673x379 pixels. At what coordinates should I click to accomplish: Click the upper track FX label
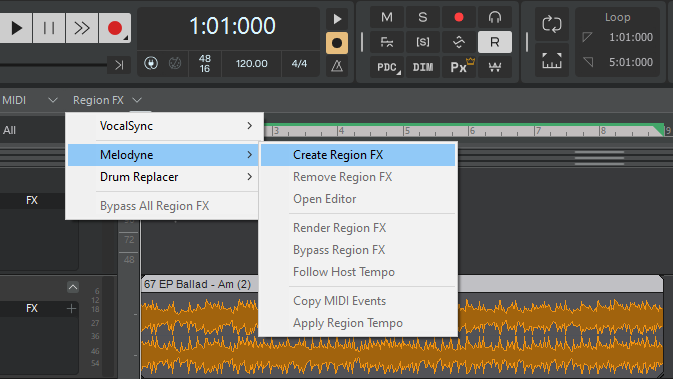(x=32, y=200)
